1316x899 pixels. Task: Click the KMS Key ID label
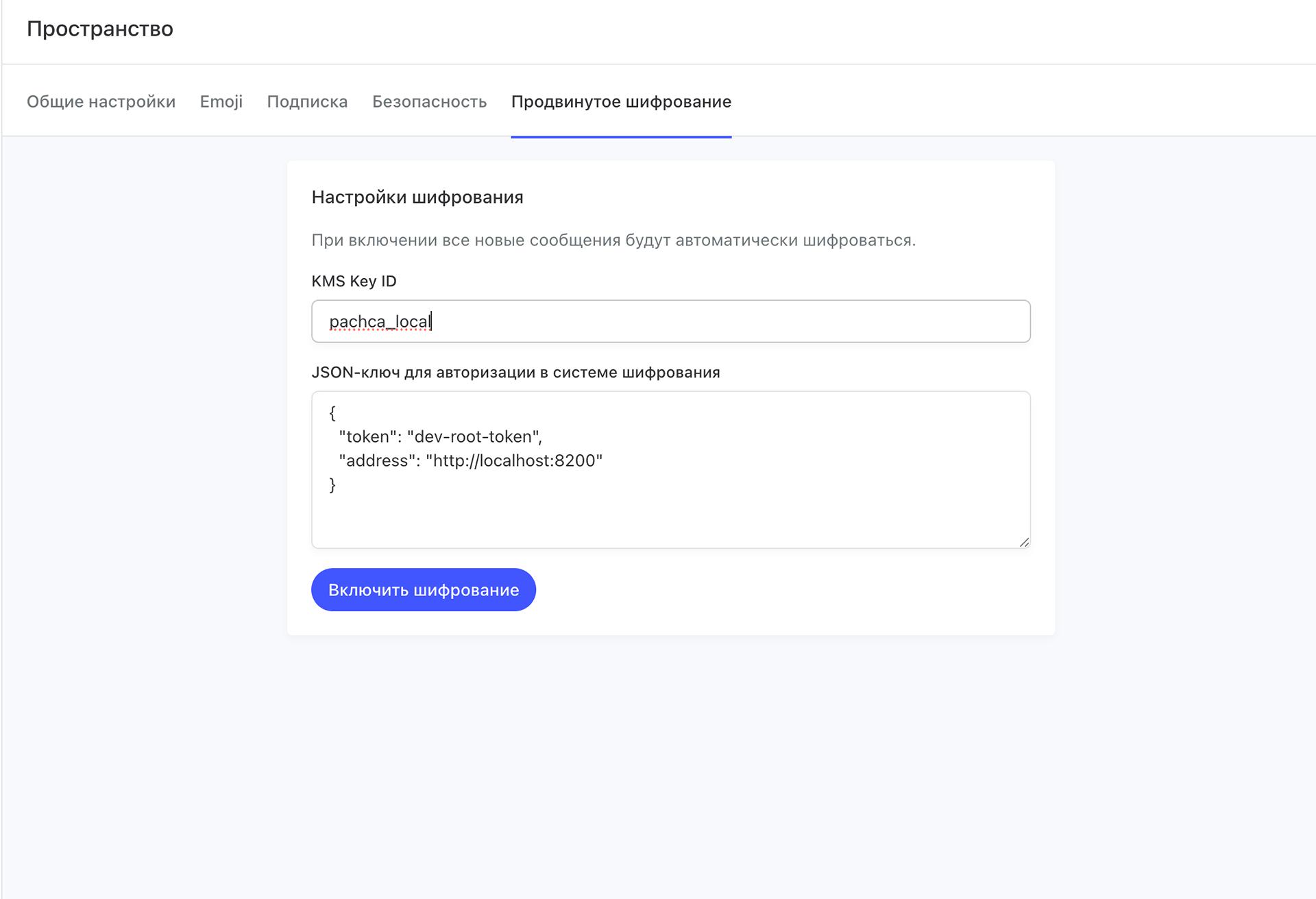[356, 280]
